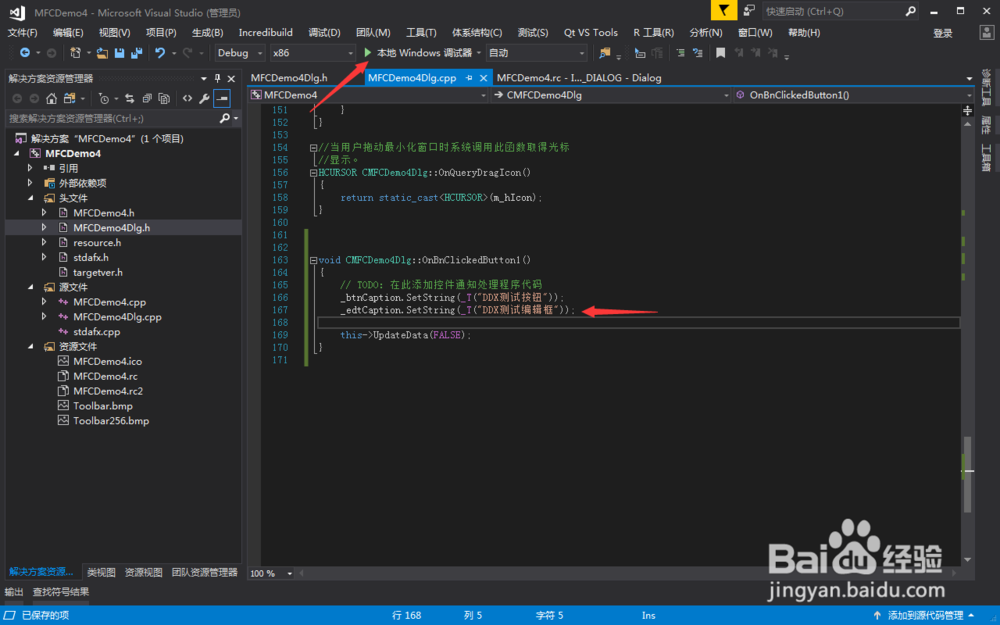Click the send feedback icon in title bar
Viewport: 1000px width, 625px height.
(x=749, y=10)
